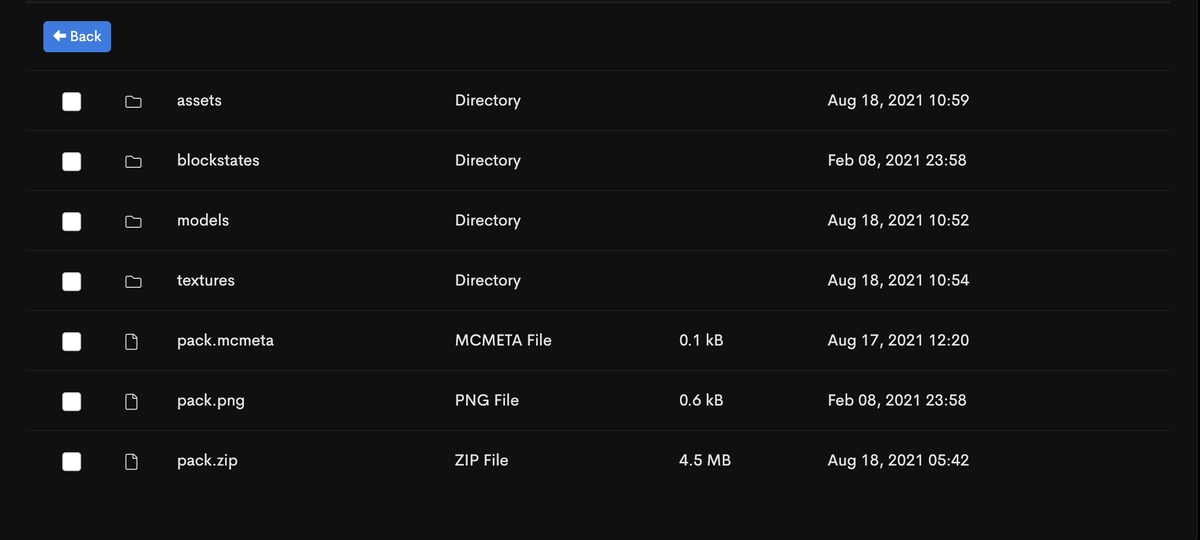Tick the checkbox for assets directory
This screenshot has width=1200, height=540.
pyautogui.click(x=72, y=101)
